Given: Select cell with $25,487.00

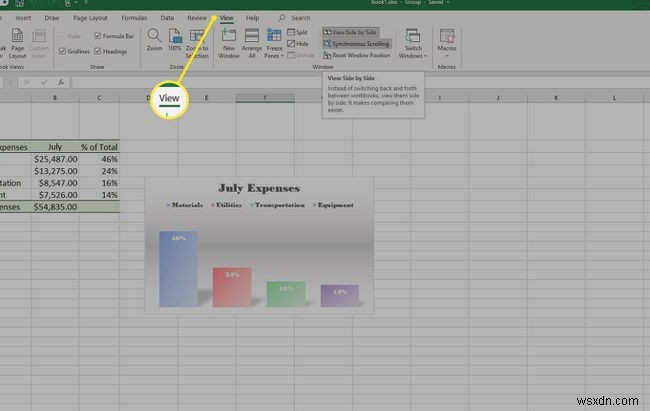Looking at the screenshot, I should point(55,159).
